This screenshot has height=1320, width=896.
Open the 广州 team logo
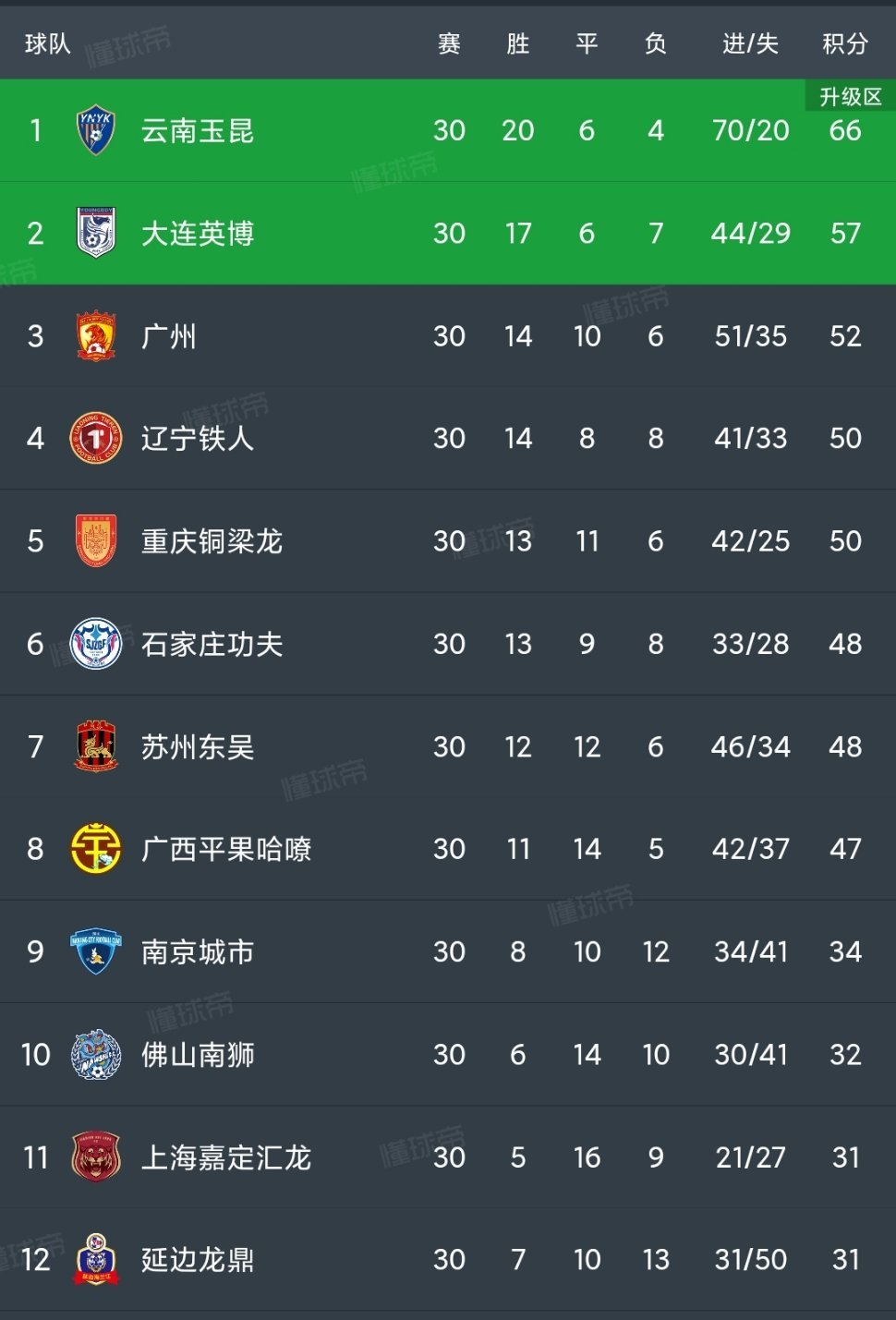(x=96, y=335)
